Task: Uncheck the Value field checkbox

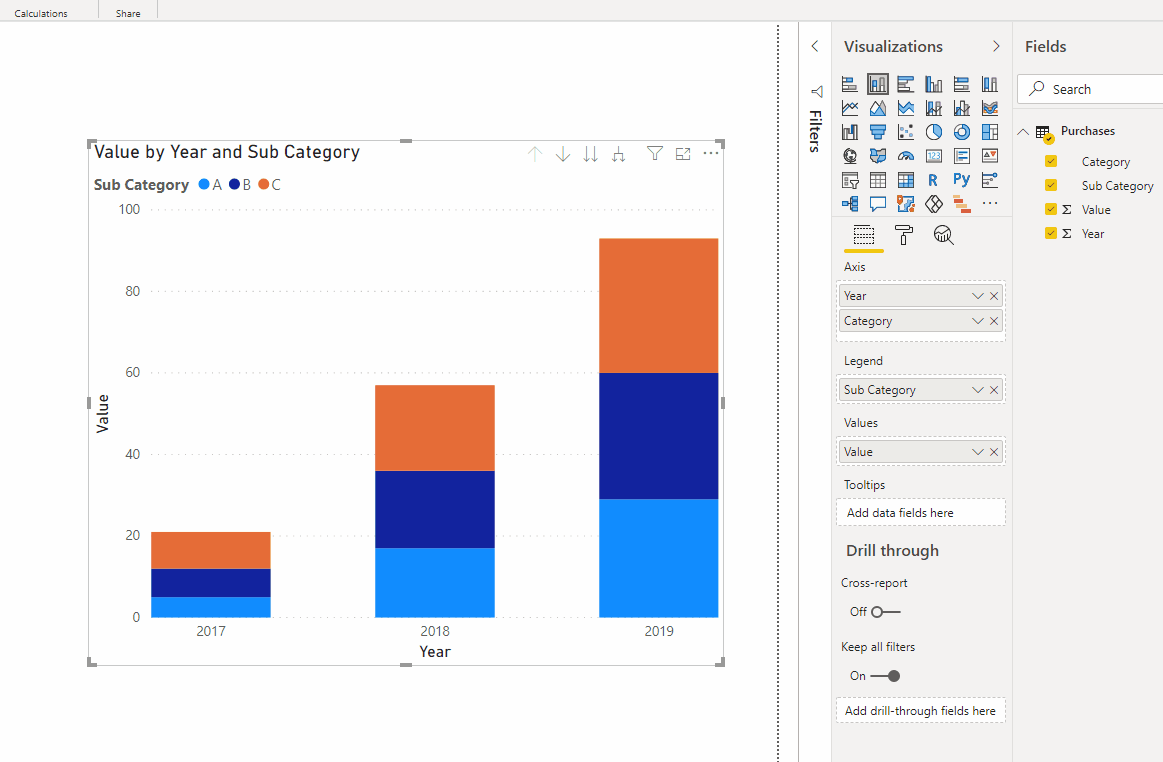Action: click(1051, 209)
